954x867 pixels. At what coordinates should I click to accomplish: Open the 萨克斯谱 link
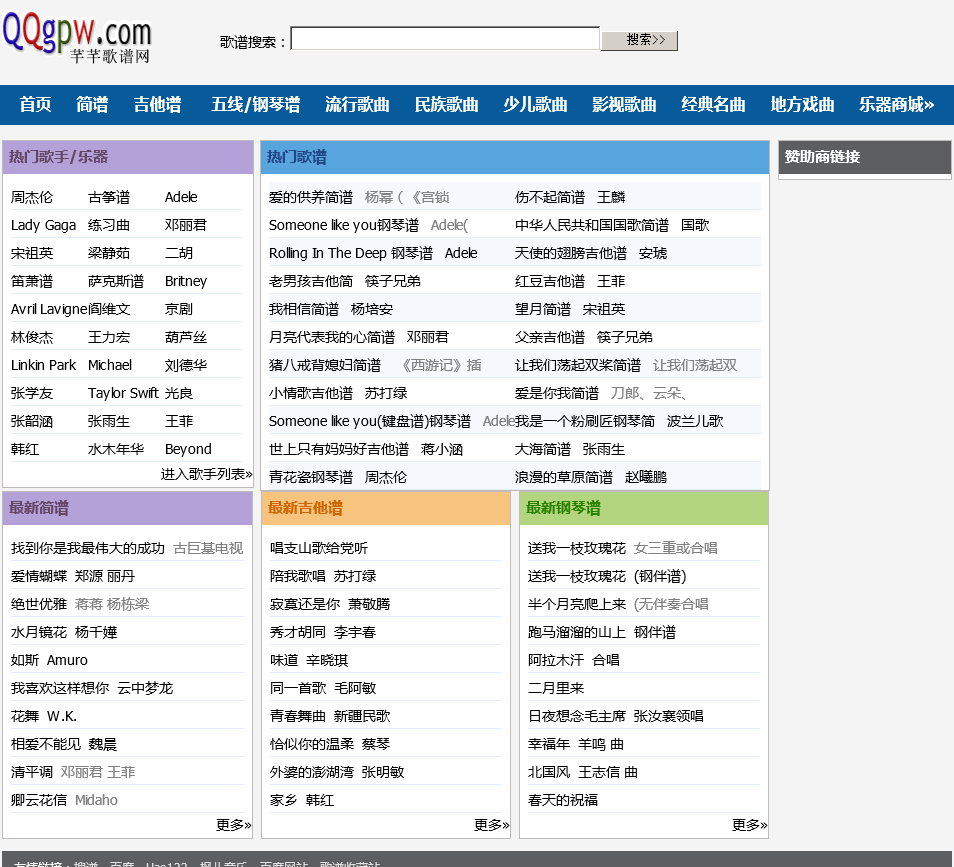pyautogui.click(x=116, y=281)
